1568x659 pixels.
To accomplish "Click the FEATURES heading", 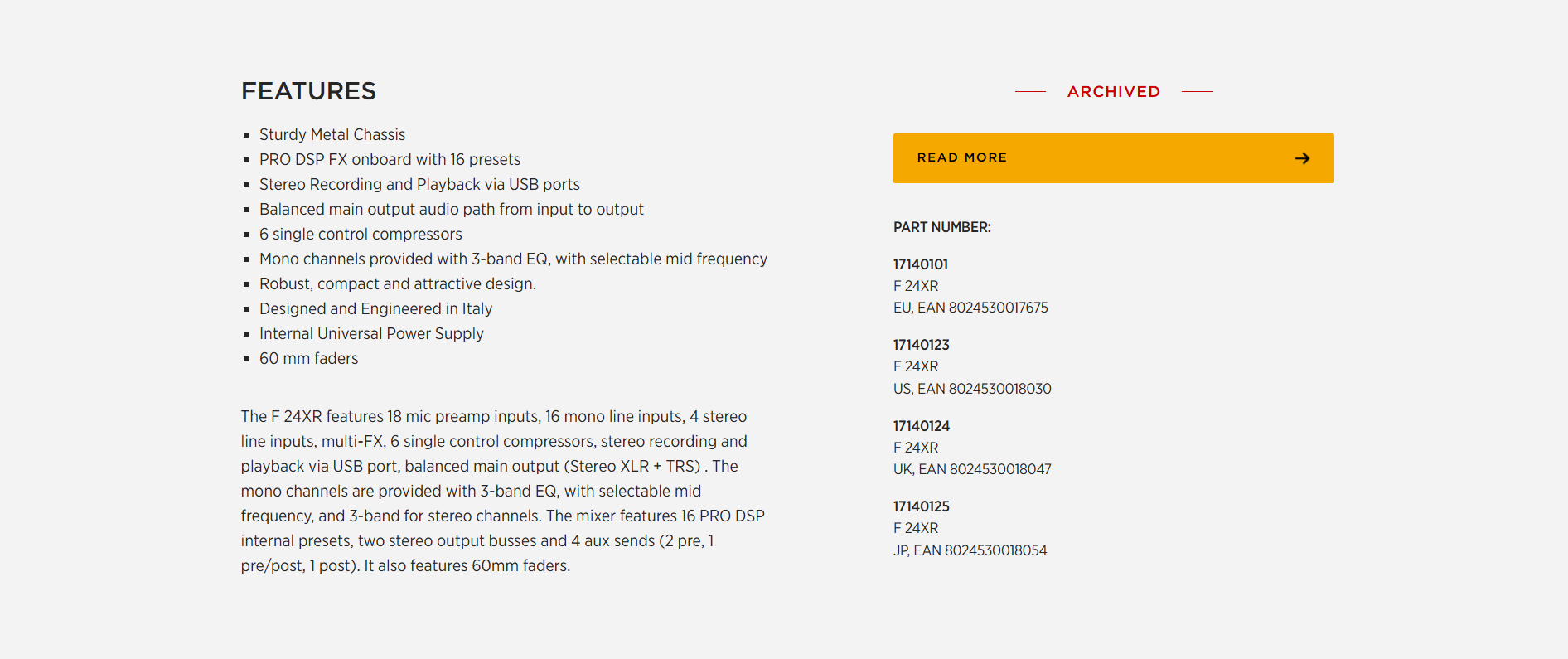I will tap(308, 91).
